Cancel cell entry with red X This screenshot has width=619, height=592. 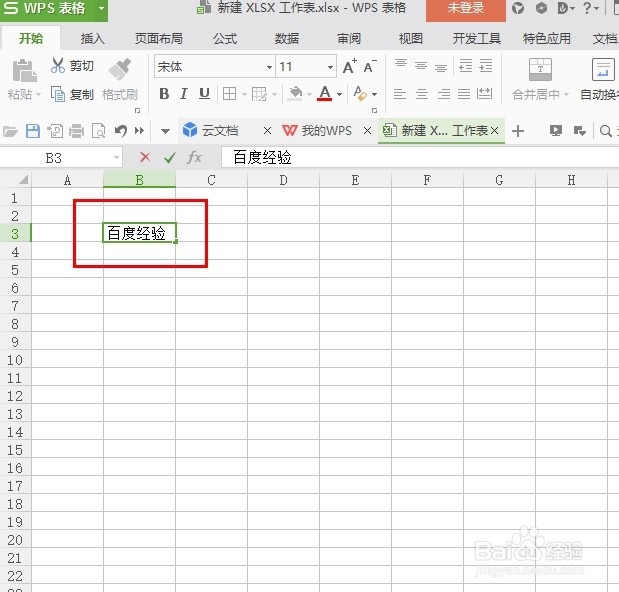pos(145,157)
